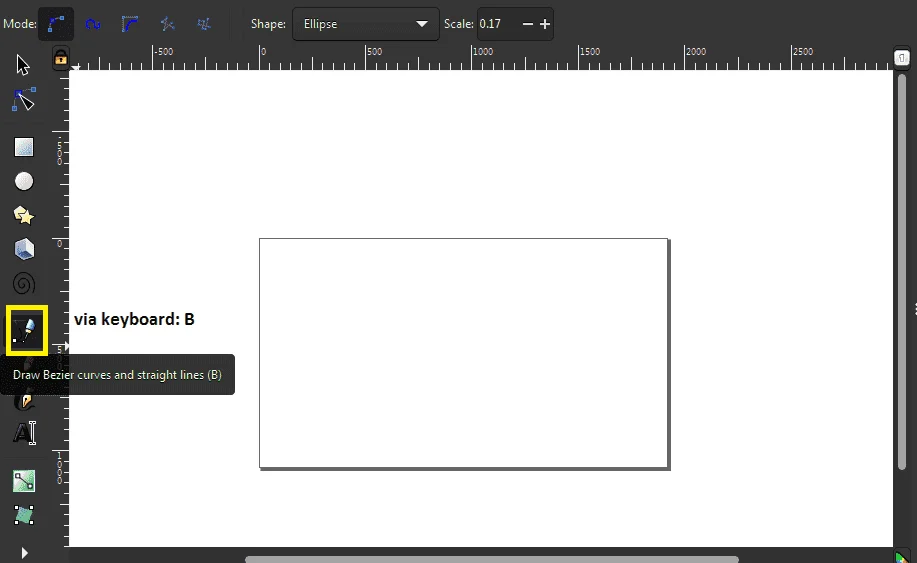
Task: Choose Spiro path mode
Action: coord(92,24)
